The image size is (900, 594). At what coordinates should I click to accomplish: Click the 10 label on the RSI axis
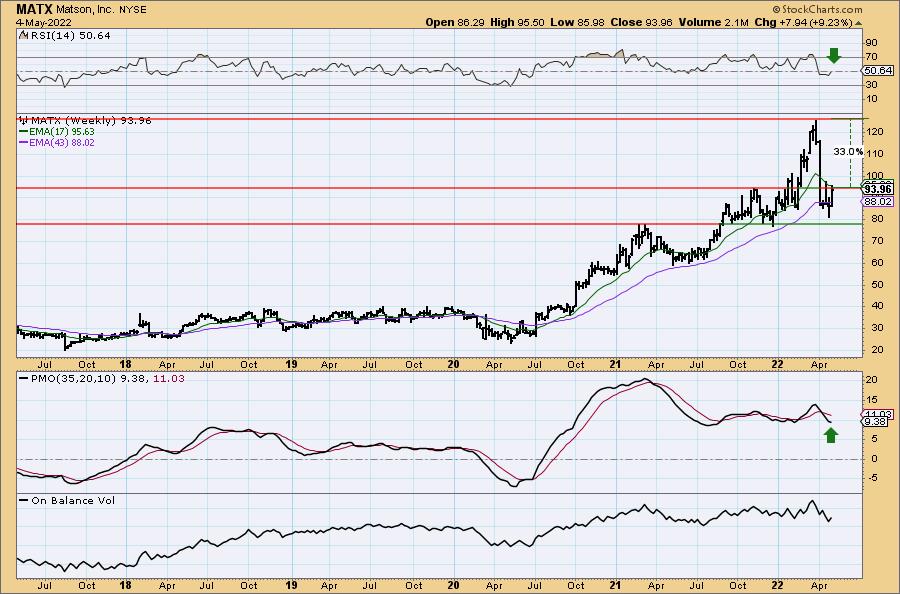pyautogui.click(x=872, y=99)
